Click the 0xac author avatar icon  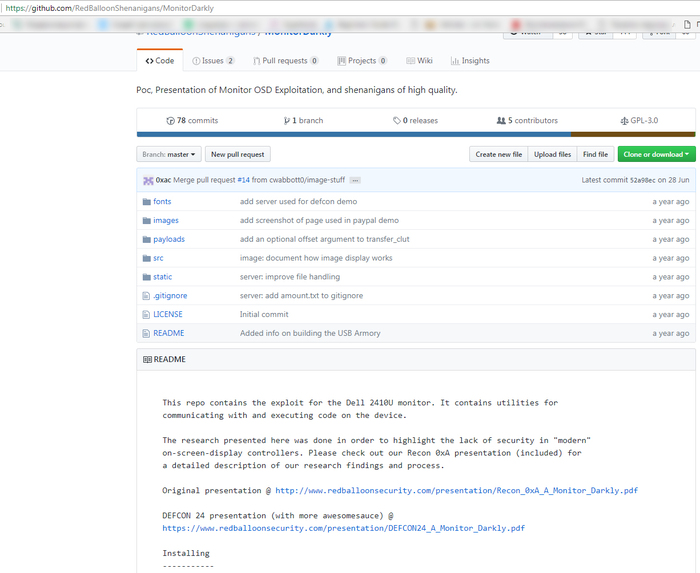(x=147, y=180)
